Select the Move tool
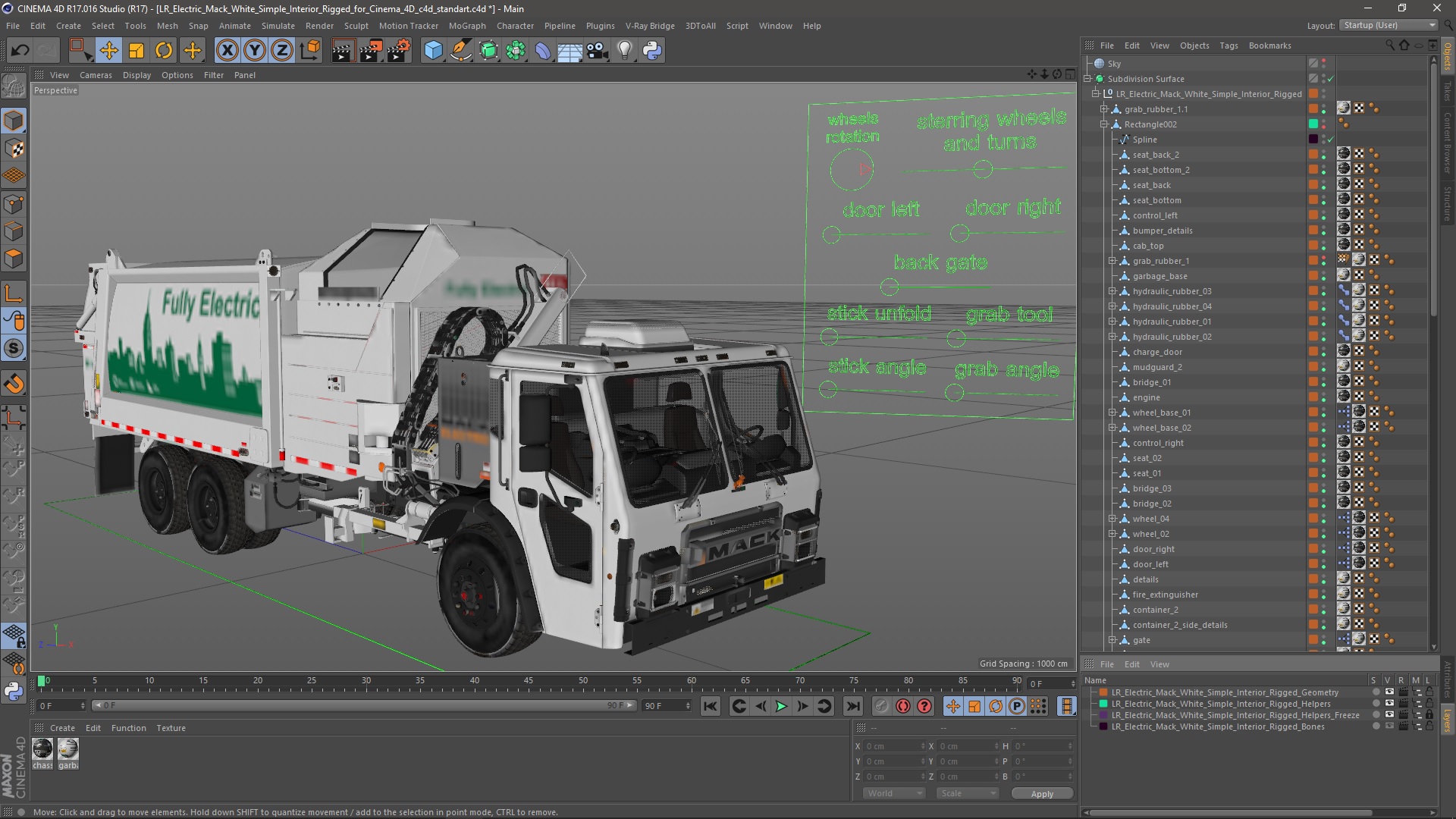This screenshot has width=1456, height=819. click(108, 50)
